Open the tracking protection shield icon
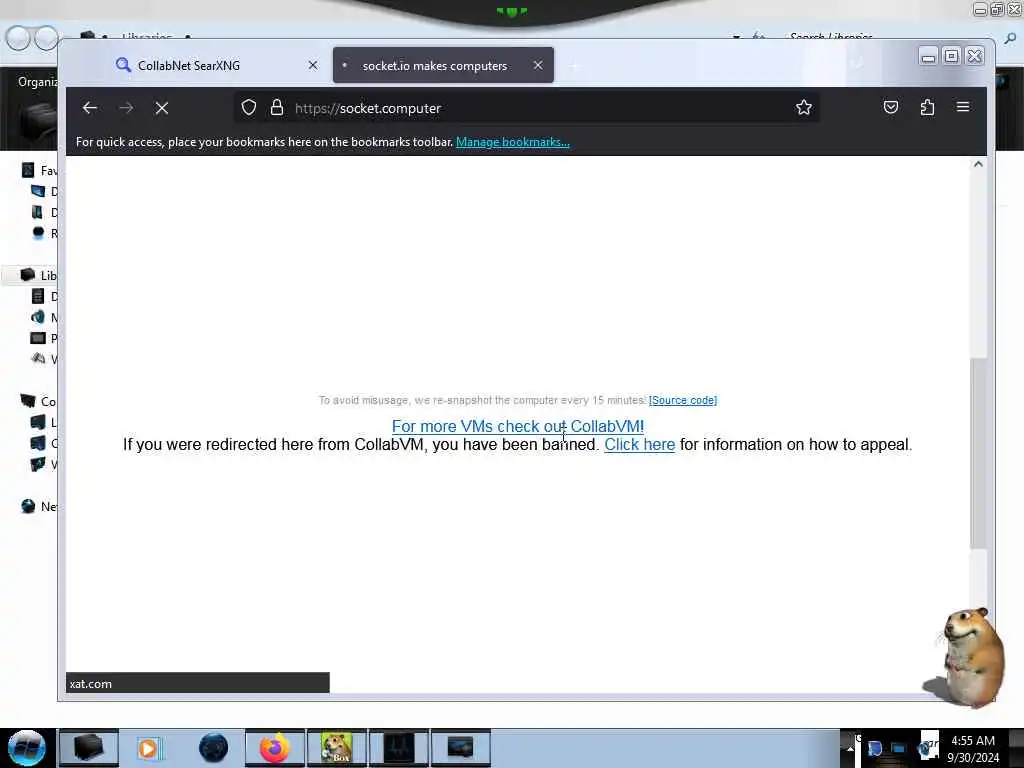The width and height of the screenshot is (1024, 768). (249, 107)
